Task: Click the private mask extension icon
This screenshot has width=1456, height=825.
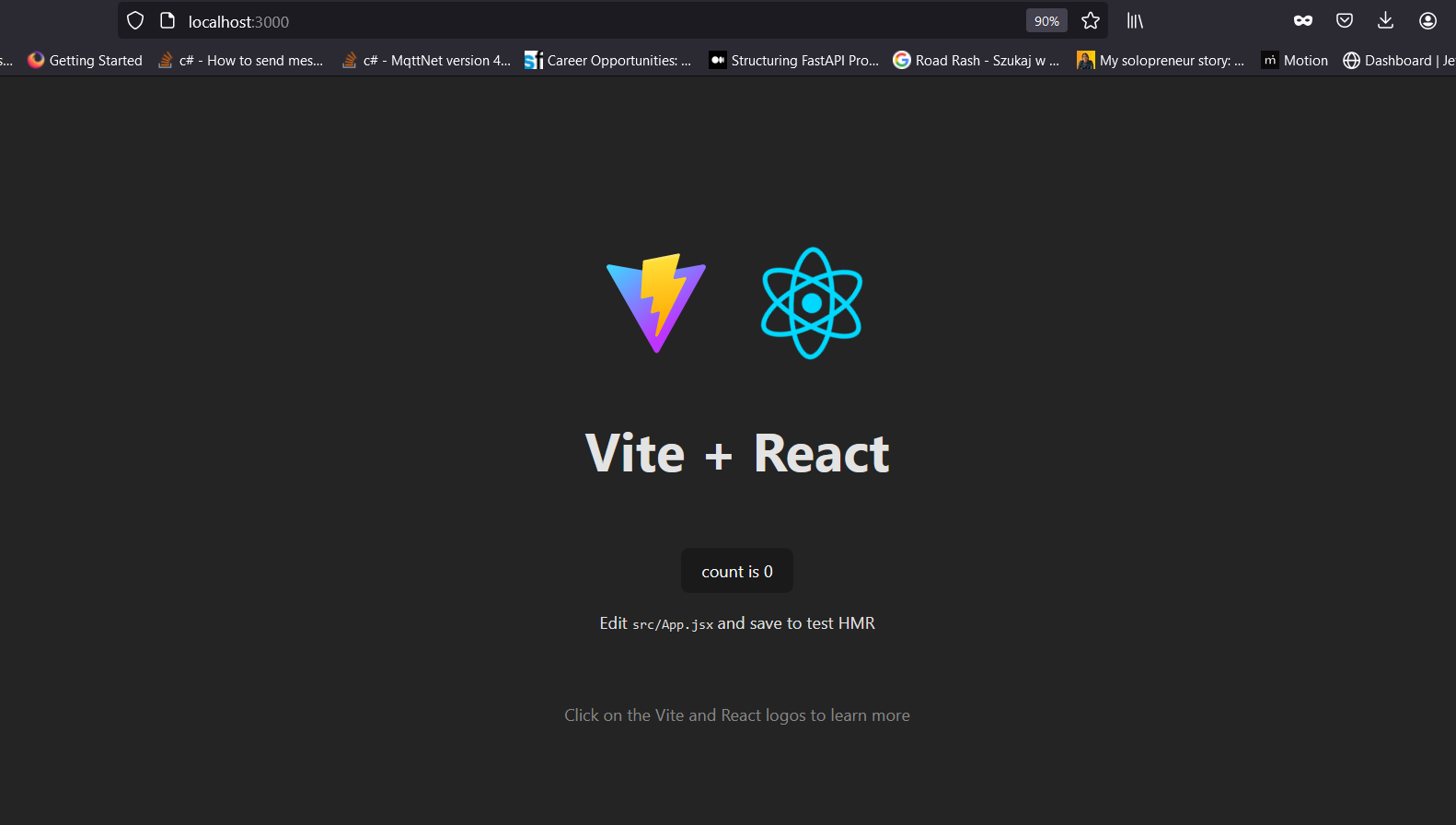Action: click(x=1303, y=20)
